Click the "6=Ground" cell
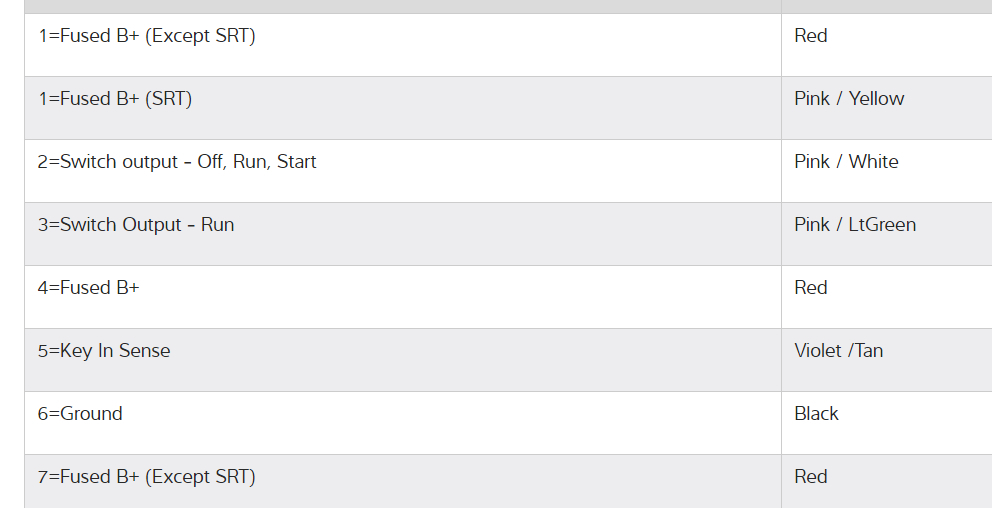992x516 pixels. 80,414
